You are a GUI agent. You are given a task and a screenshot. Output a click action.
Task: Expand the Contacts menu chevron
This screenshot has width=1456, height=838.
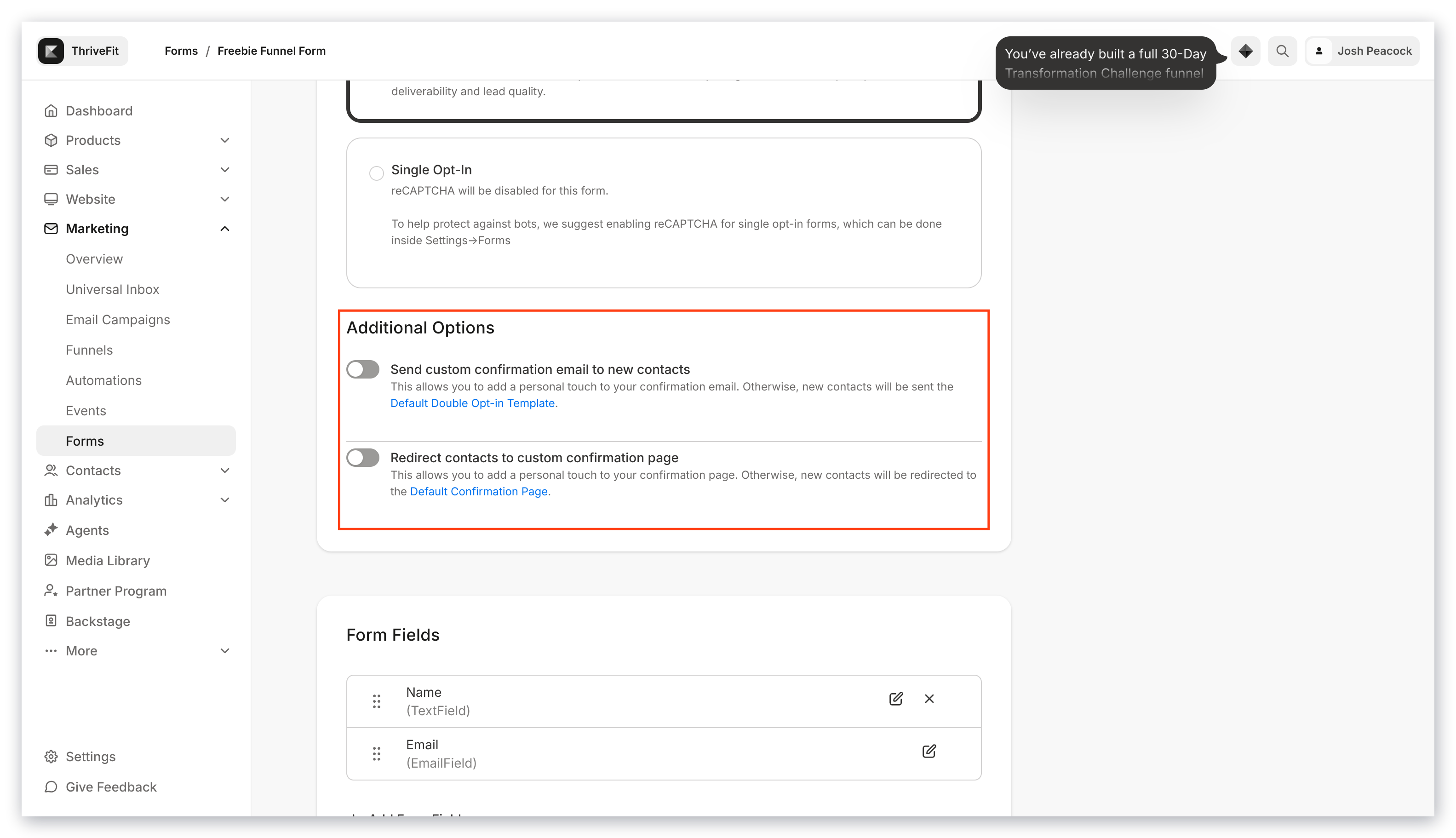(225, 470)
